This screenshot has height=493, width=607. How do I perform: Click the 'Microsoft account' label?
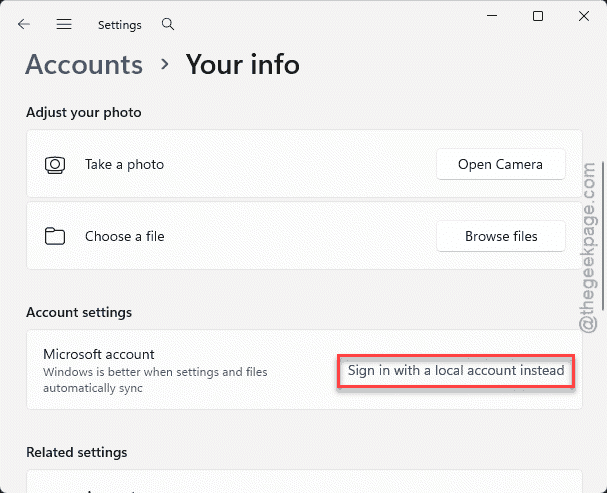pyautogui.click(x=99, y=354)
